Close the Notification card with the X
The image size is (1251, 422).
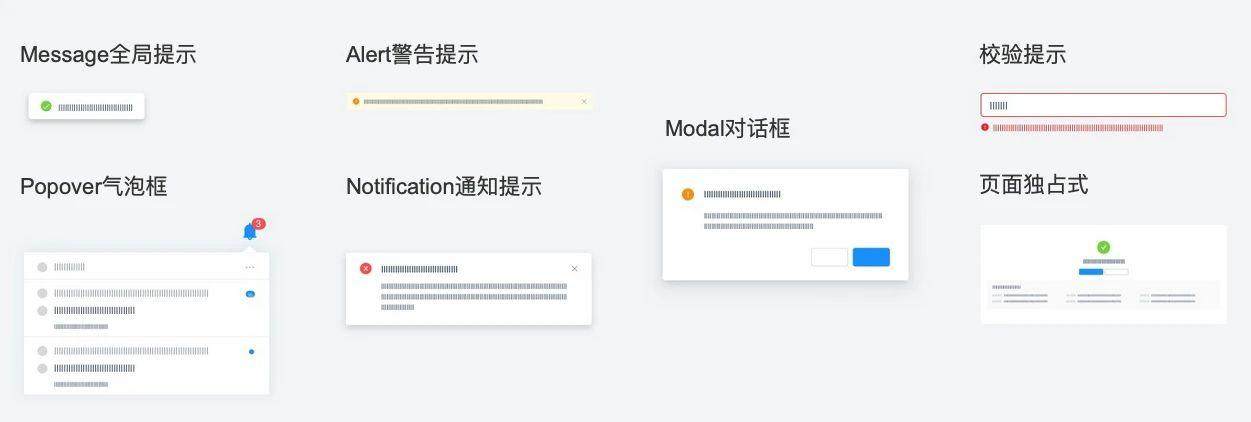574,268
